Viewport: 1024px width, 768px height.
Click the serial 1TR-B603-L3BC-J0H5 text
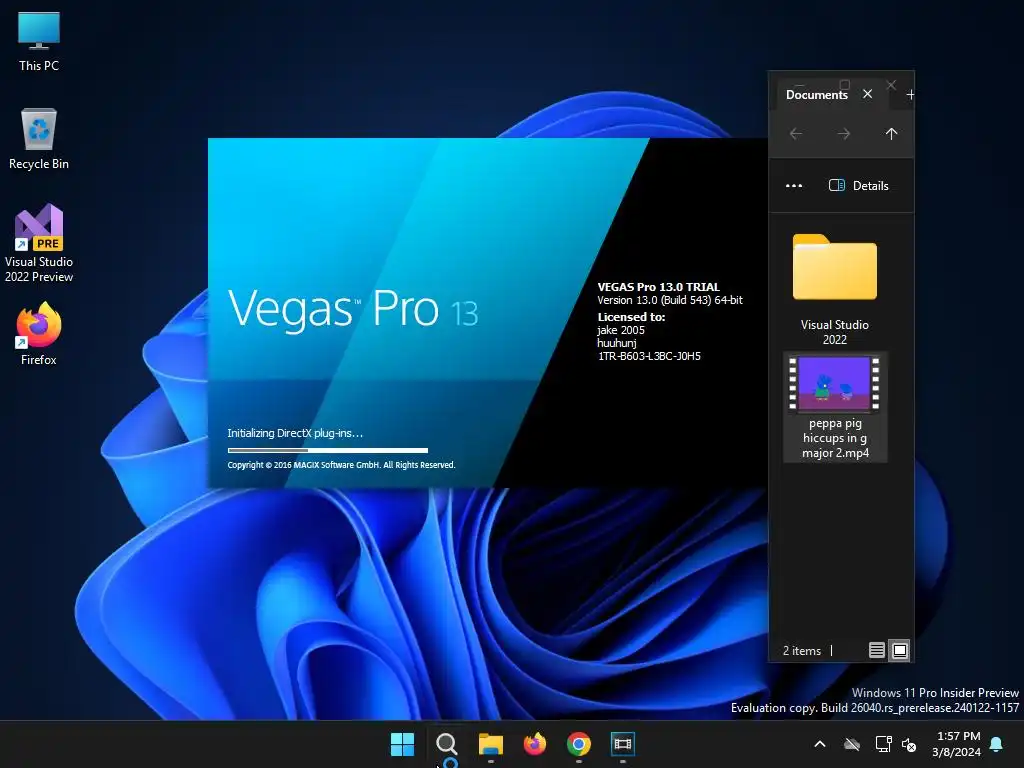(x=649, y=356)
